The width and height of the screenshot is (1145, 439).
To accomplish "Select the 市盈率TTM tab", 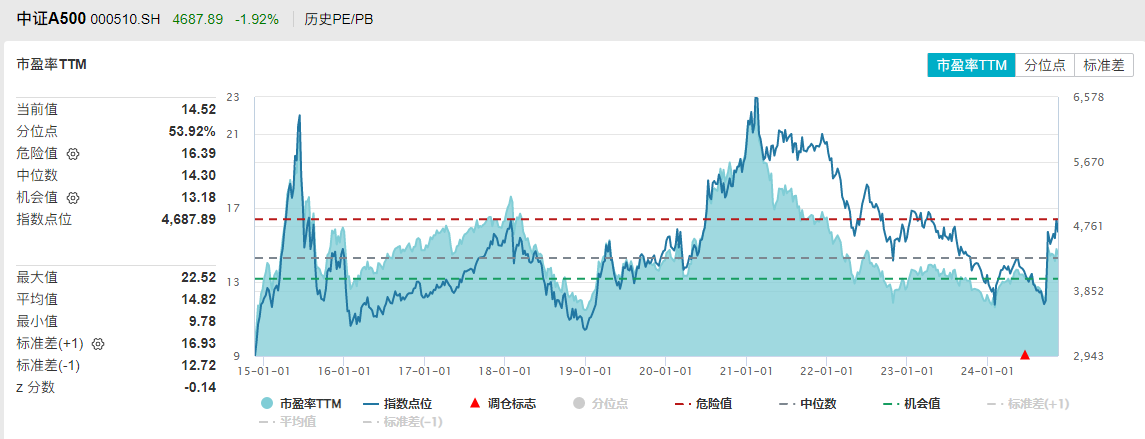I will 970,65.
